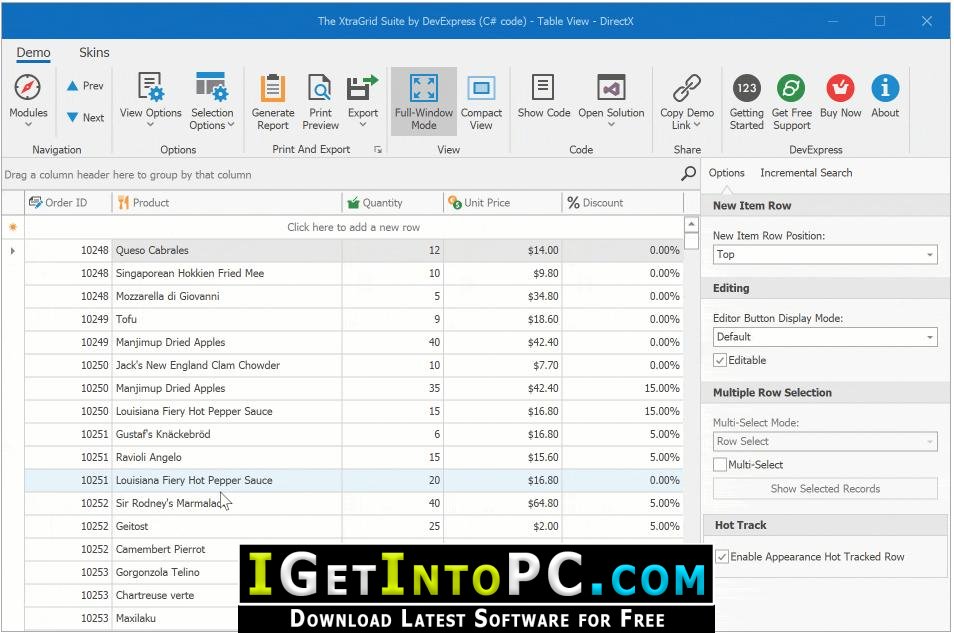Select the Chartreuse verte cell
The height and width of the screenshot is (633, 954).
point(176,595)
